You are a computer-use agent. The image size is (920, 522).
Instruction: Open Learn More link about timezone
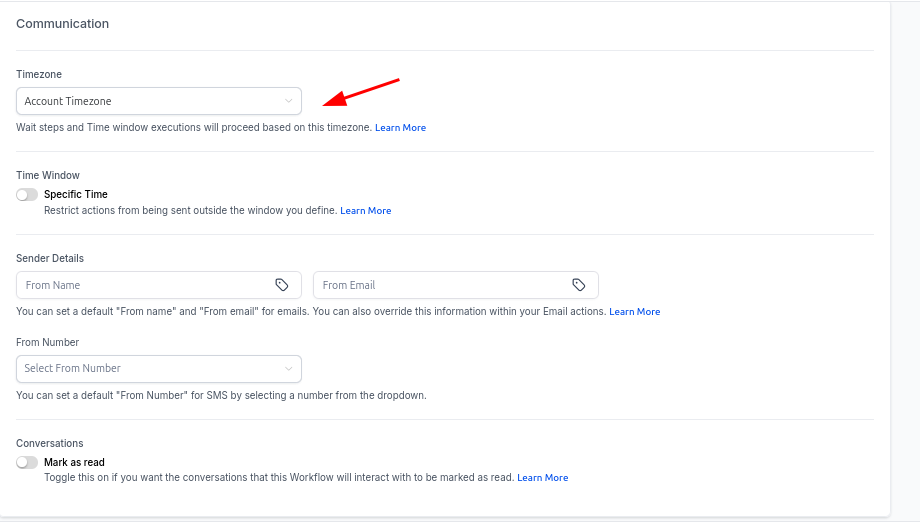[400, 128]
